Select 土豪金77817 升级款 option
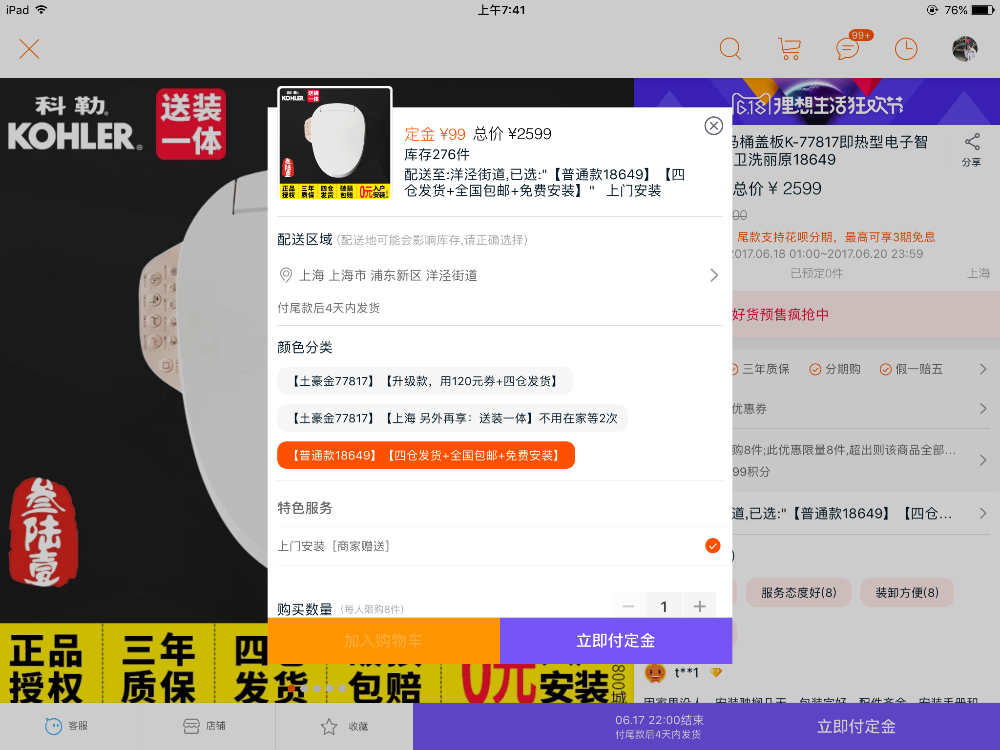1000x750 pixels. click(x=425, y=381)
